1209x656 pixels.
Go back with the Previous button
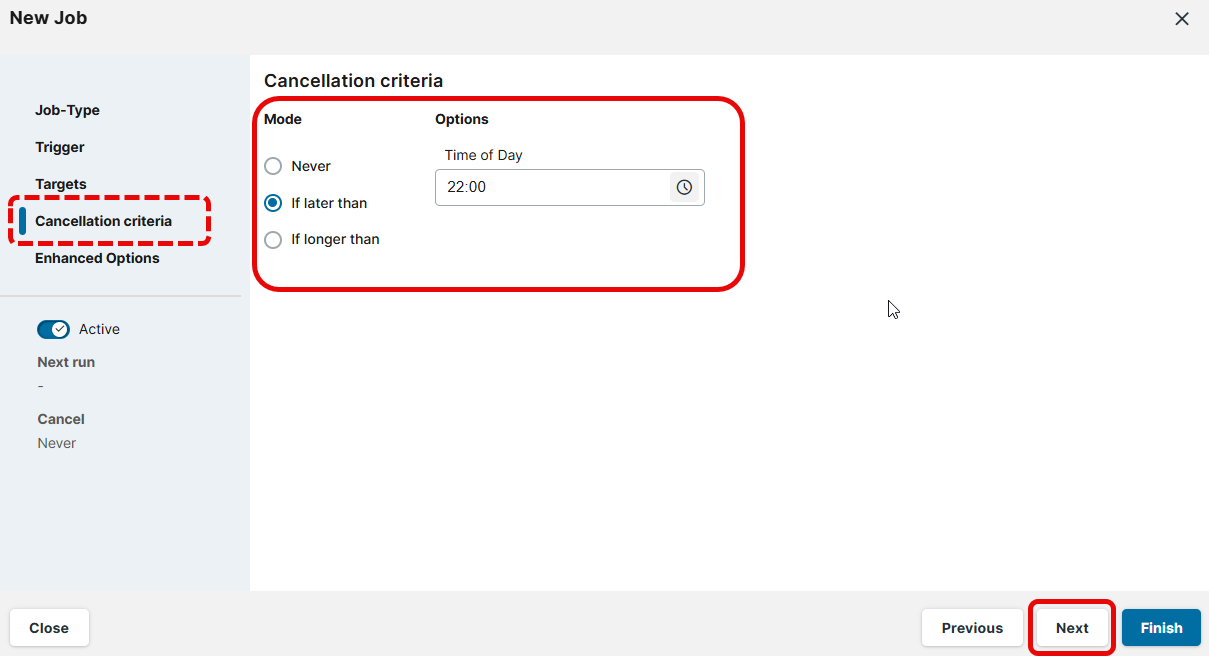[971, 628]
